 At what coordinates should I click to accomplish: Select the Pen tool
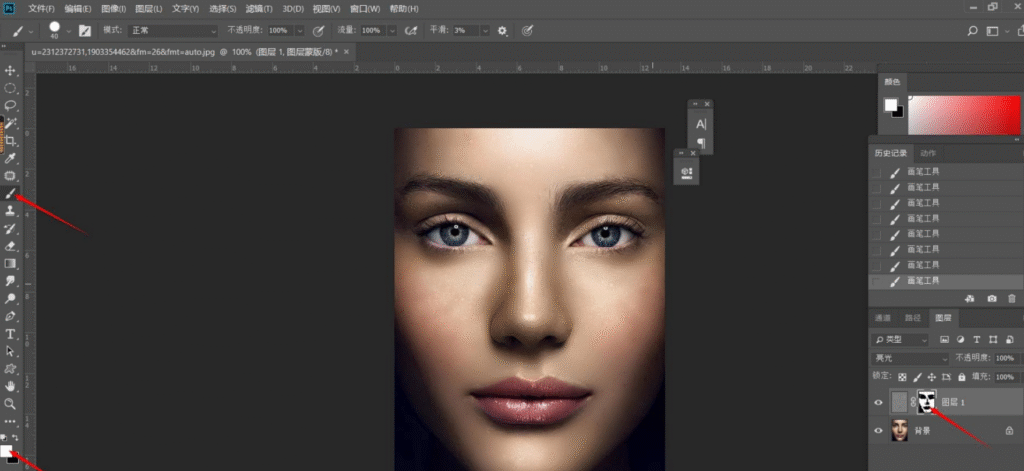coord(10,316)
